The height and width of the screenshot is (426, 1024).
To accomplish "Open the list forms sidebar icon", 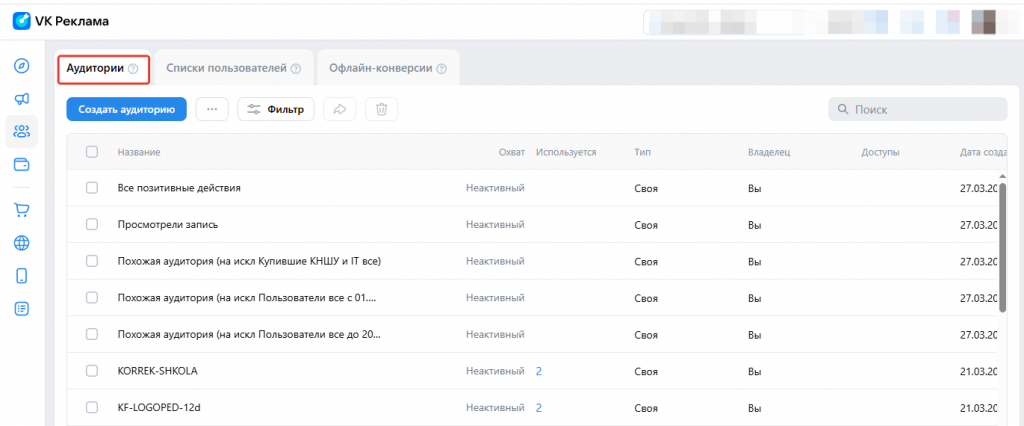I will point(22,309).
